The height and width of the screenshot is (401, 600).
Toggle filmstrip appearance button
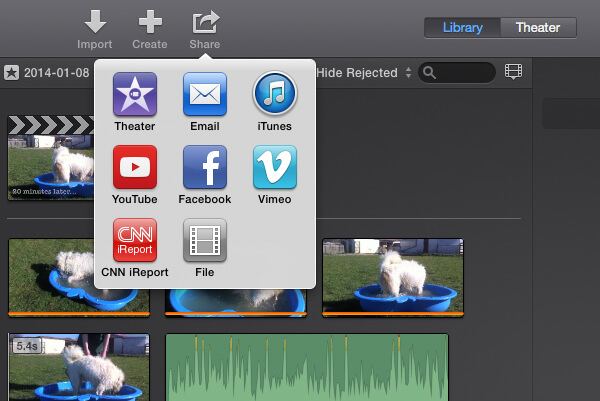pyautogui.click(x=513, y=72)
